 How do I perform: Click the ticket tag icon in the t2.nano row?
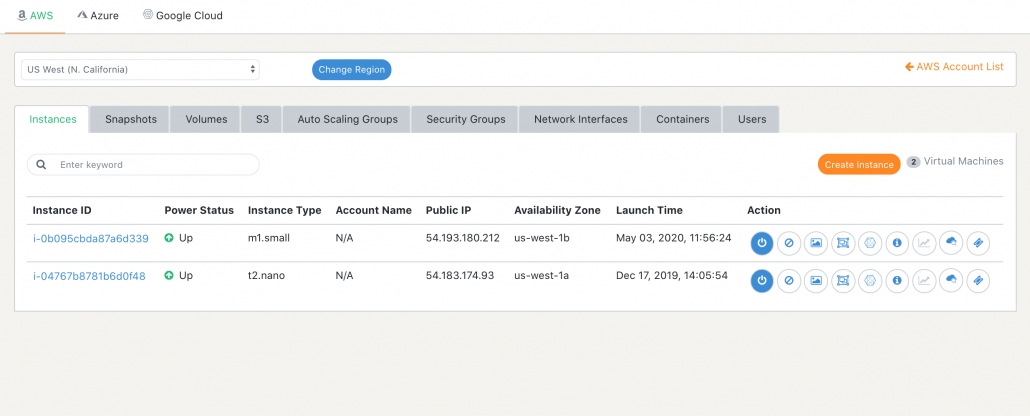click(x=978, y=281)
